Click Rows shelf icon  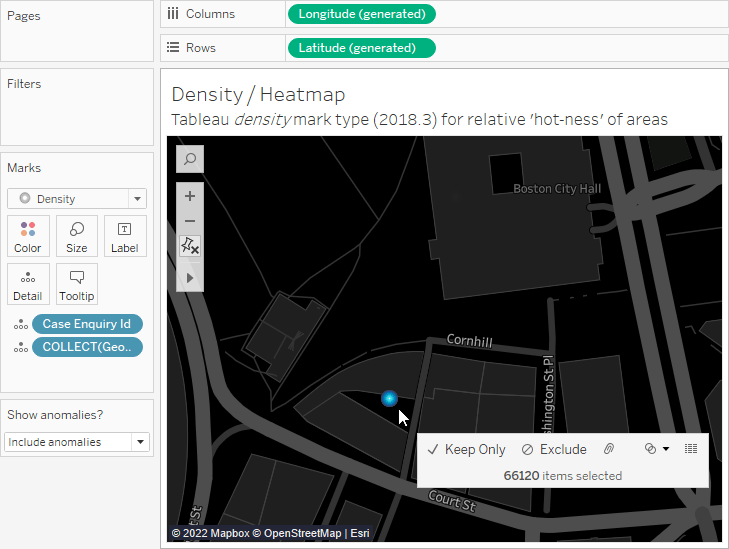click(x=173, y=47)
